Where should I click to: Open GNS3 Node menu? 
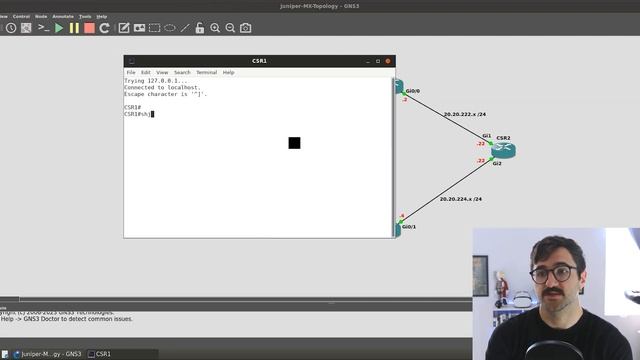point(41,17)
